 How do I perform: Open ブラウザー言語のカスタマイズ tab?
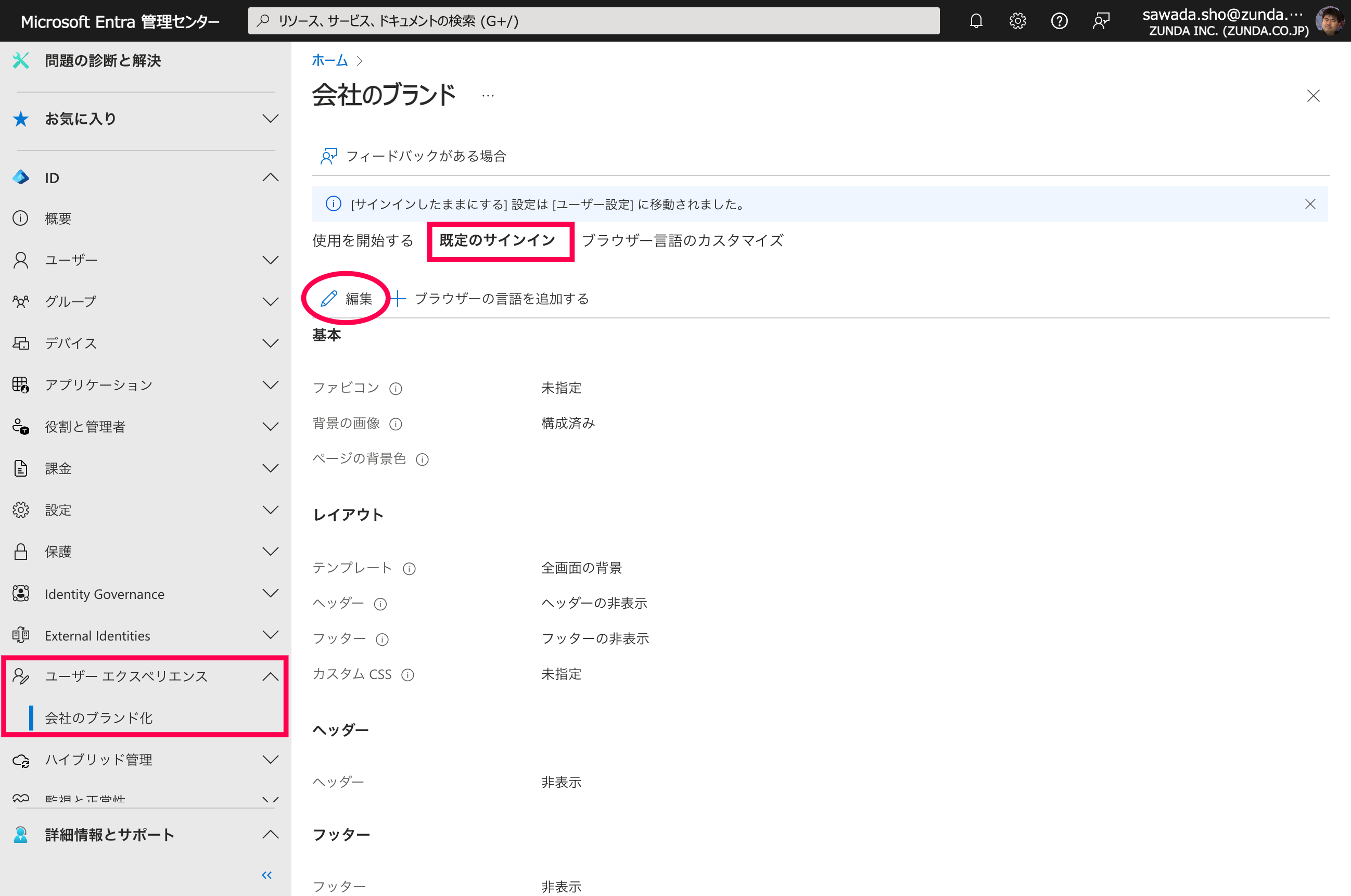(682, 240)
